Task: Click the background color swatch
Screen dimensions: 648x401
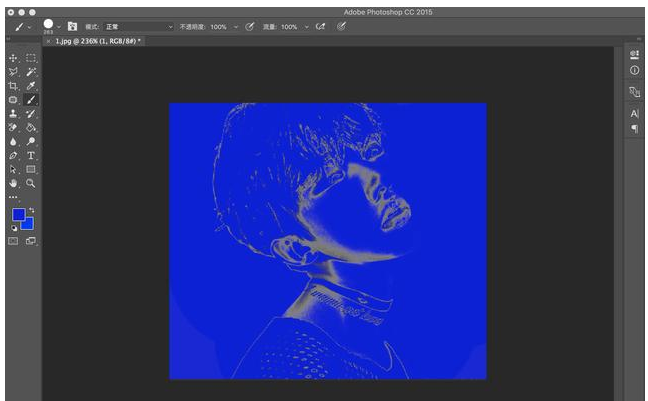Action: click(28, 224)
